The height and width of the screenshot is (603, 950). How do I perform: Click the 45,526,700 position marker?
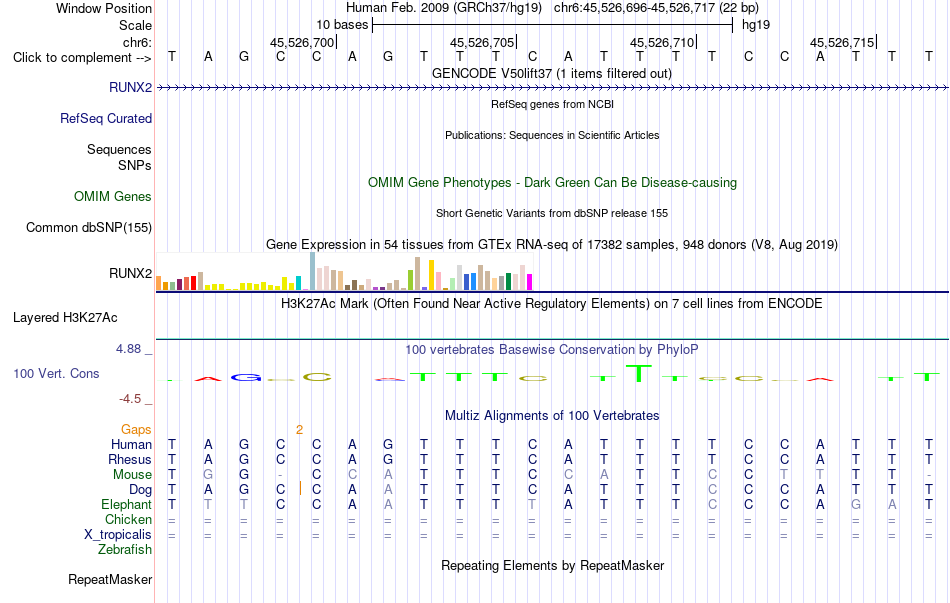click(x=302, y=42)
